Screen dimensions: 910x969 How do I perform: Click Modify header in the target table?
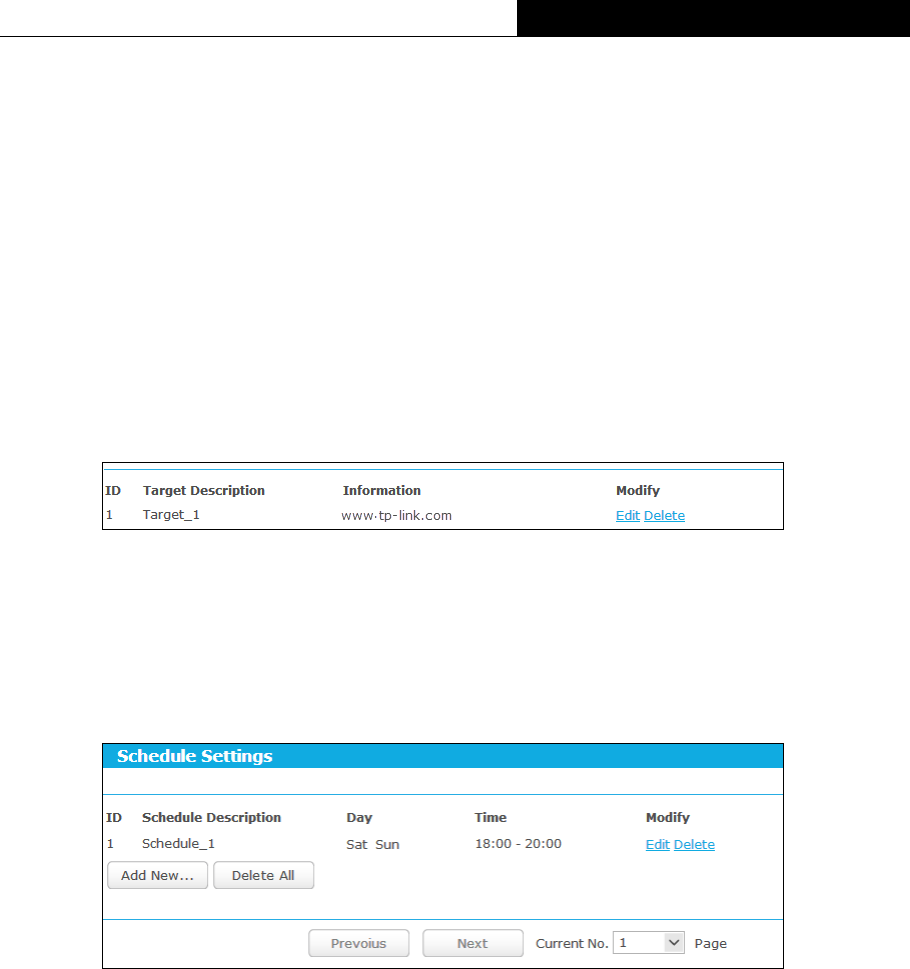[638, 490]
